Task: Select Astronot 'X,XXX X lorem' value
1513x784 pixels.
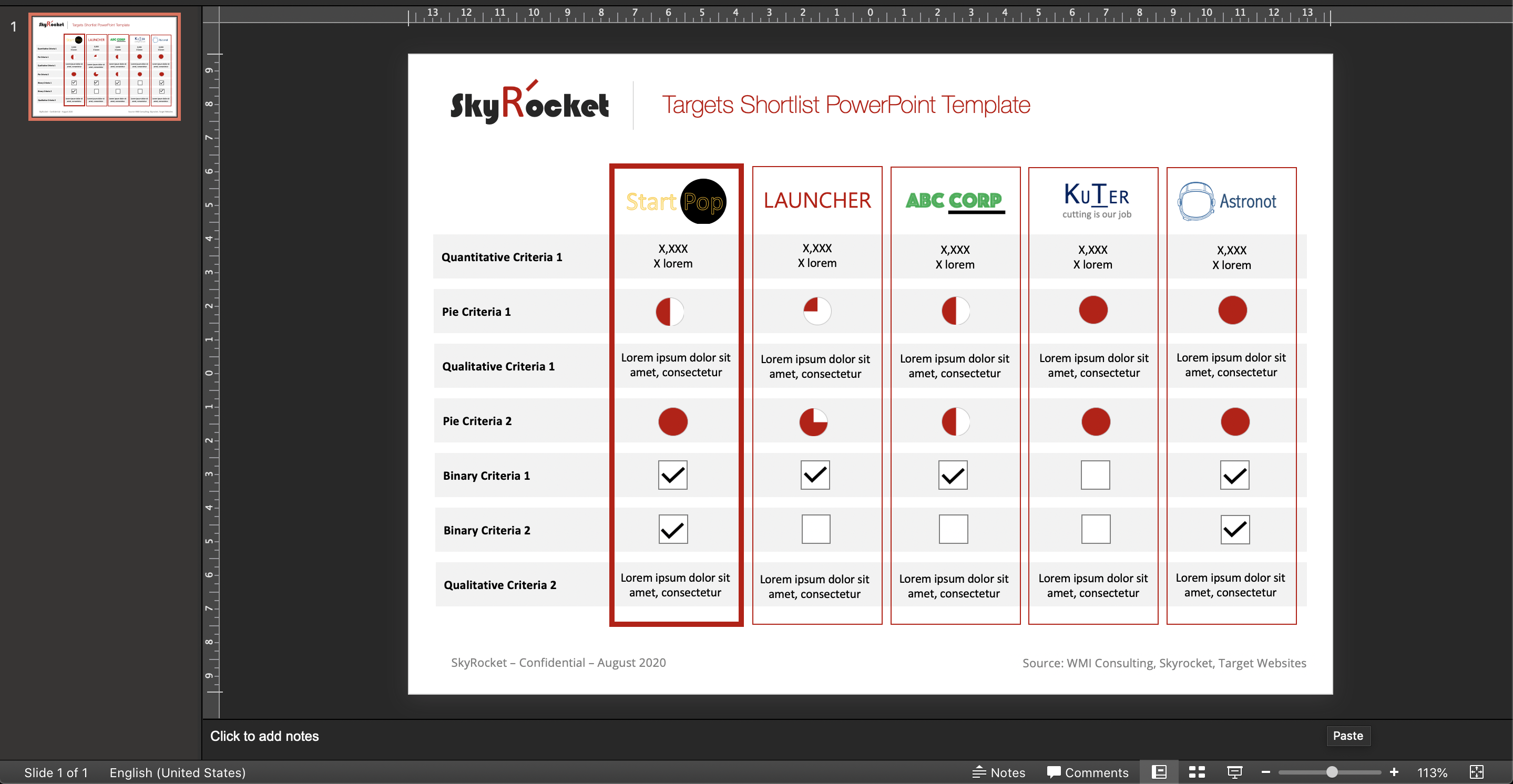Action: pyautogui.click(x=1232, y=257)
